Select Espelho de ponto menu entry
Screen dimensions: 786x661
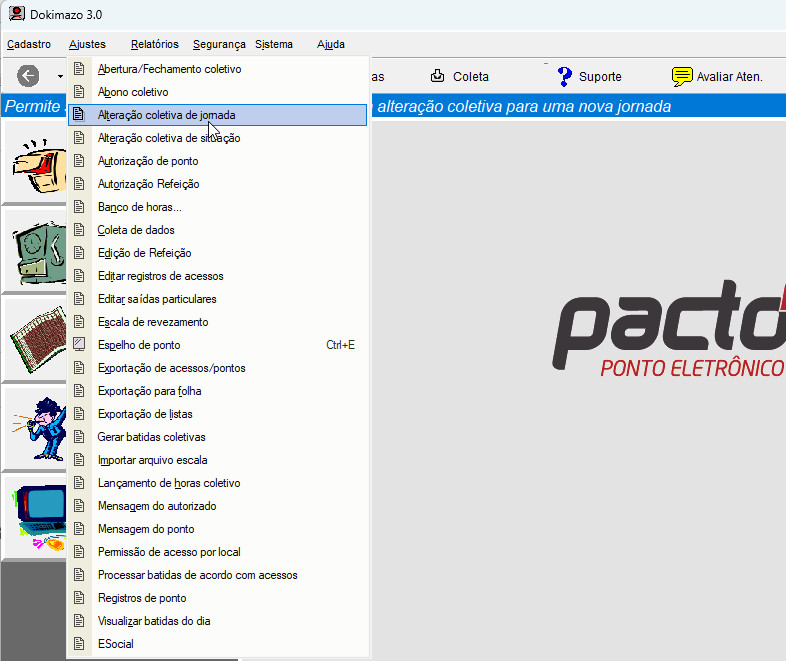coord(139,345)
